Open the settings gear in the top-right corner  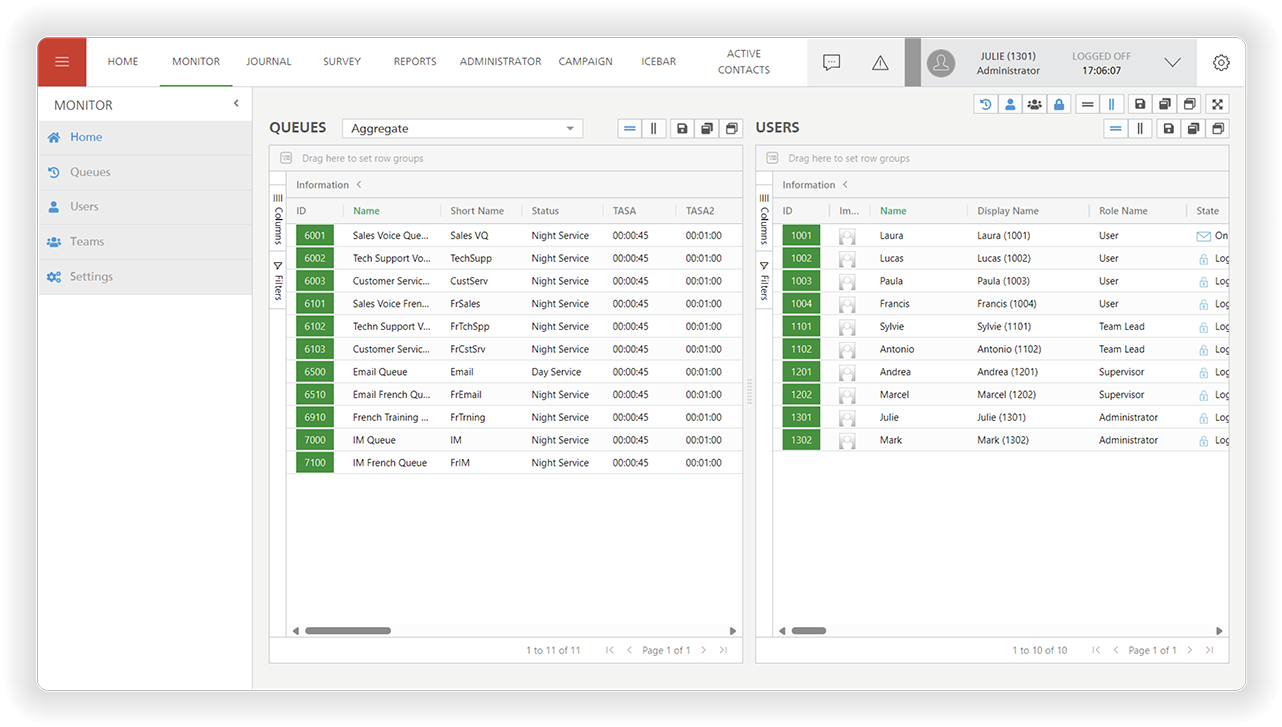click(1221, 62)
